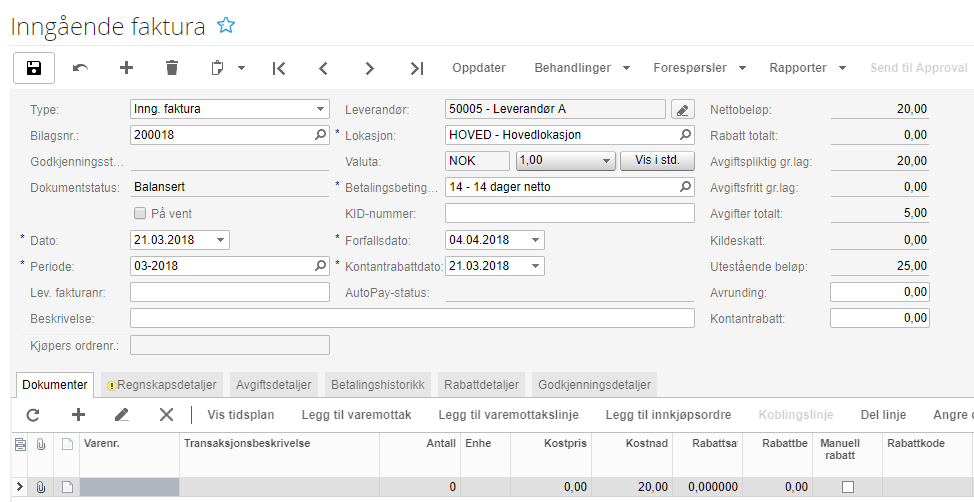The height and width of the screenshot is (502, 974).
Task: Click the attachment paperclip icon in the line row
Action: 41,487
